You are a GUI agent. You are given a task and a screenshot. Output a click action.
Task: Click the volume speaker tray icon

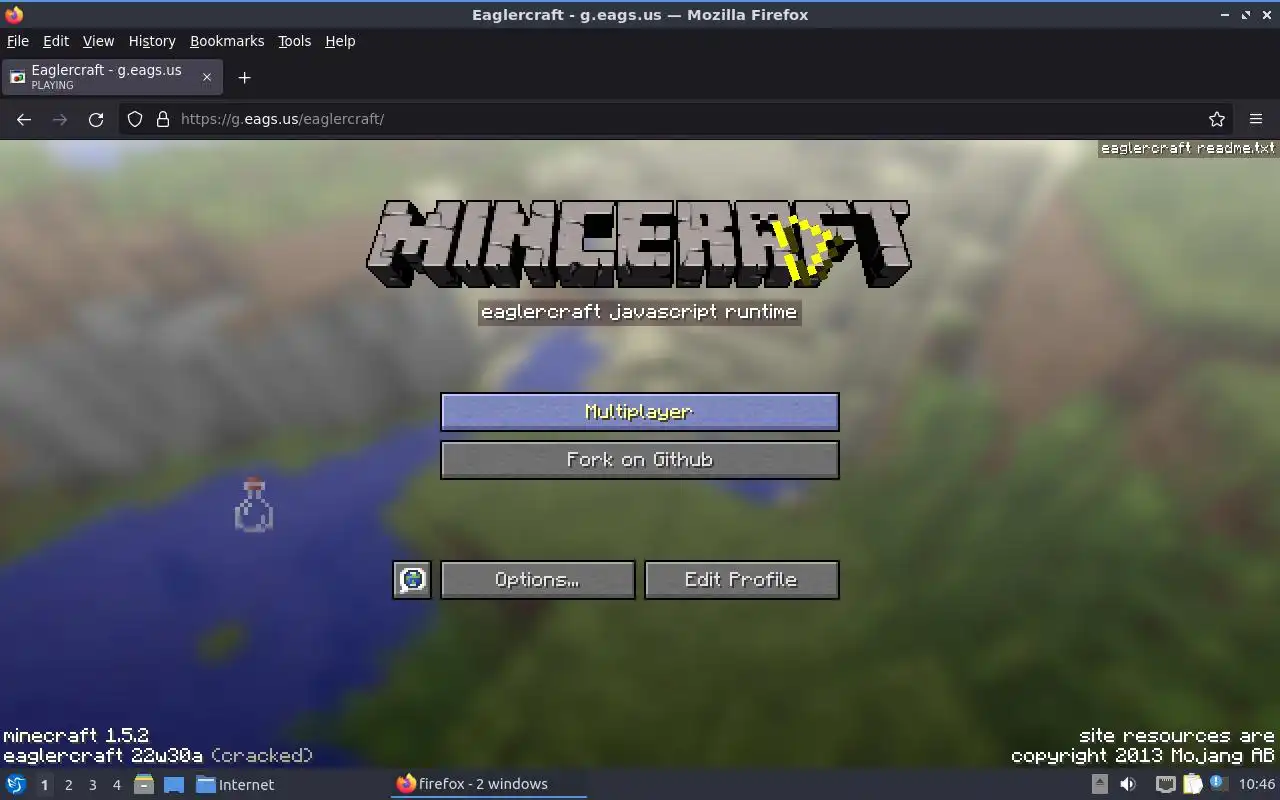pos(1128,785)
